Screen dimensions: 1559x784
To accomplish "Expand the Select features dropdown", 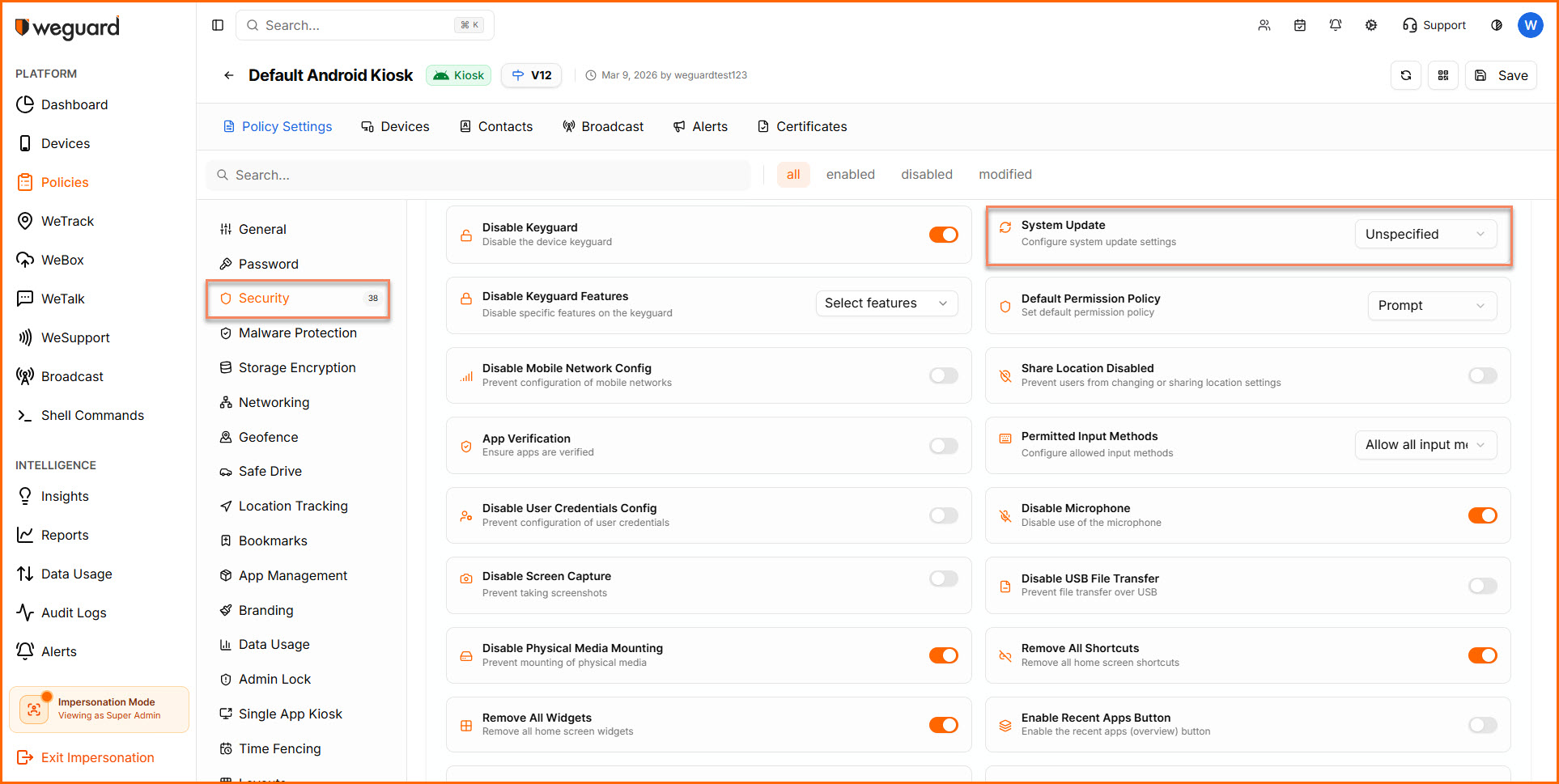I will pos(886,303).
